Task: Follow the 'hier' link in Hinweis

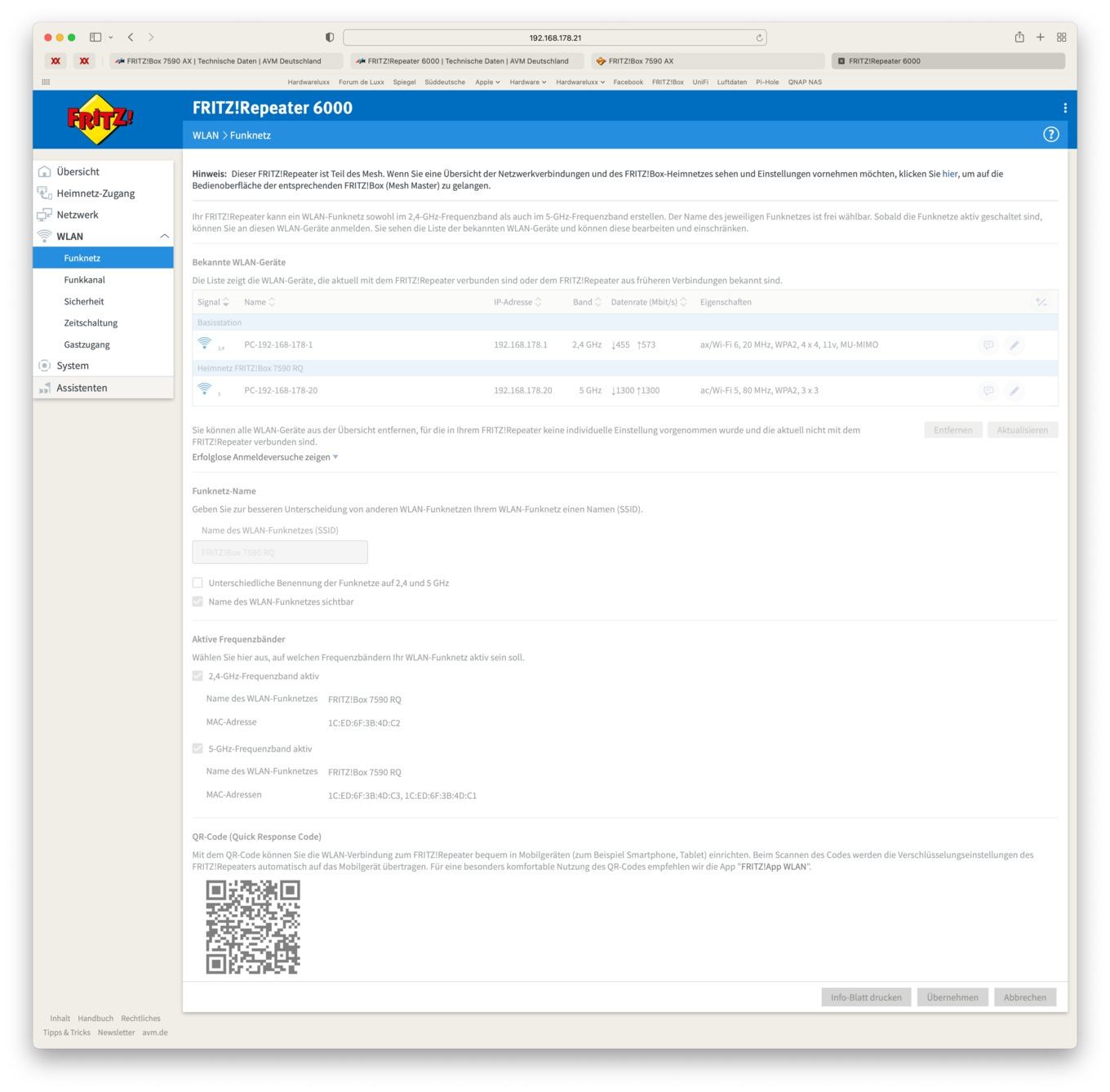Action: tap(950, 174)
